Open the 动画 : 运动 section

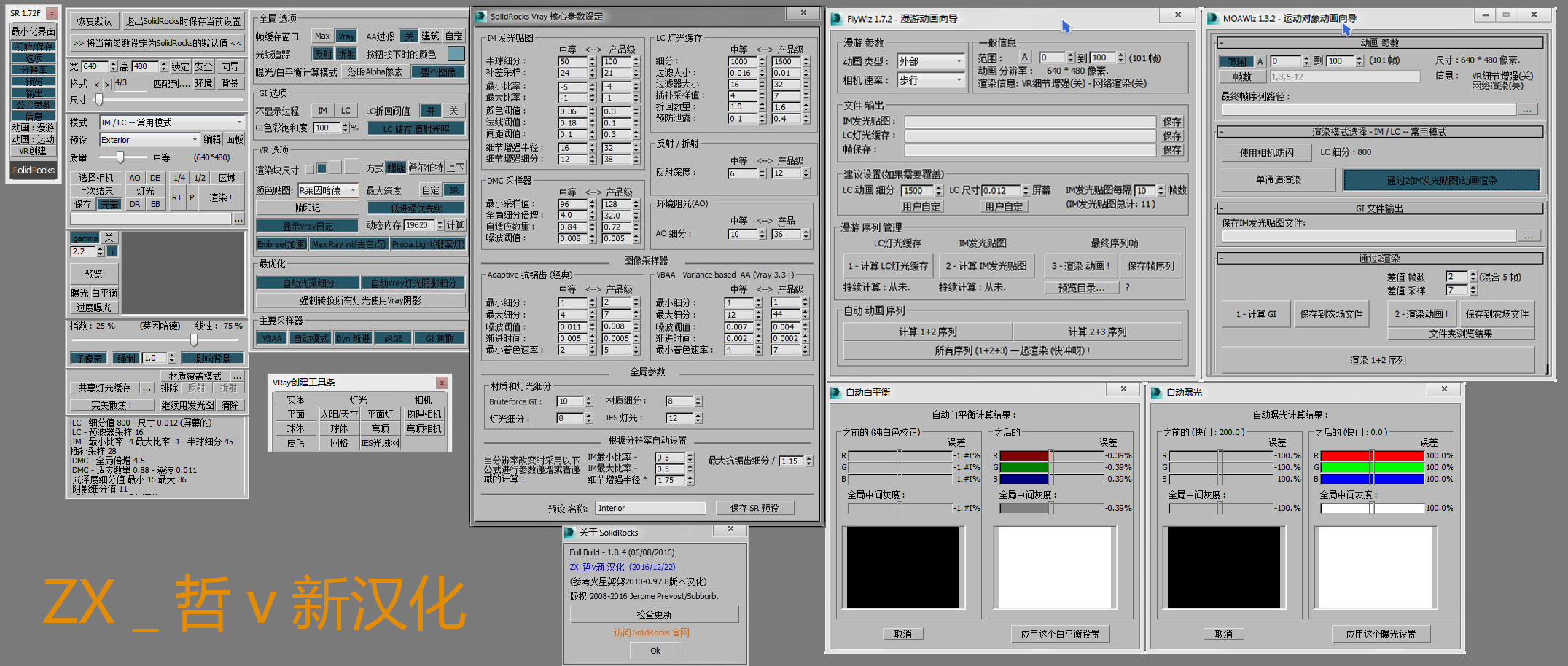pyautogui.click(x=34, y=139)
